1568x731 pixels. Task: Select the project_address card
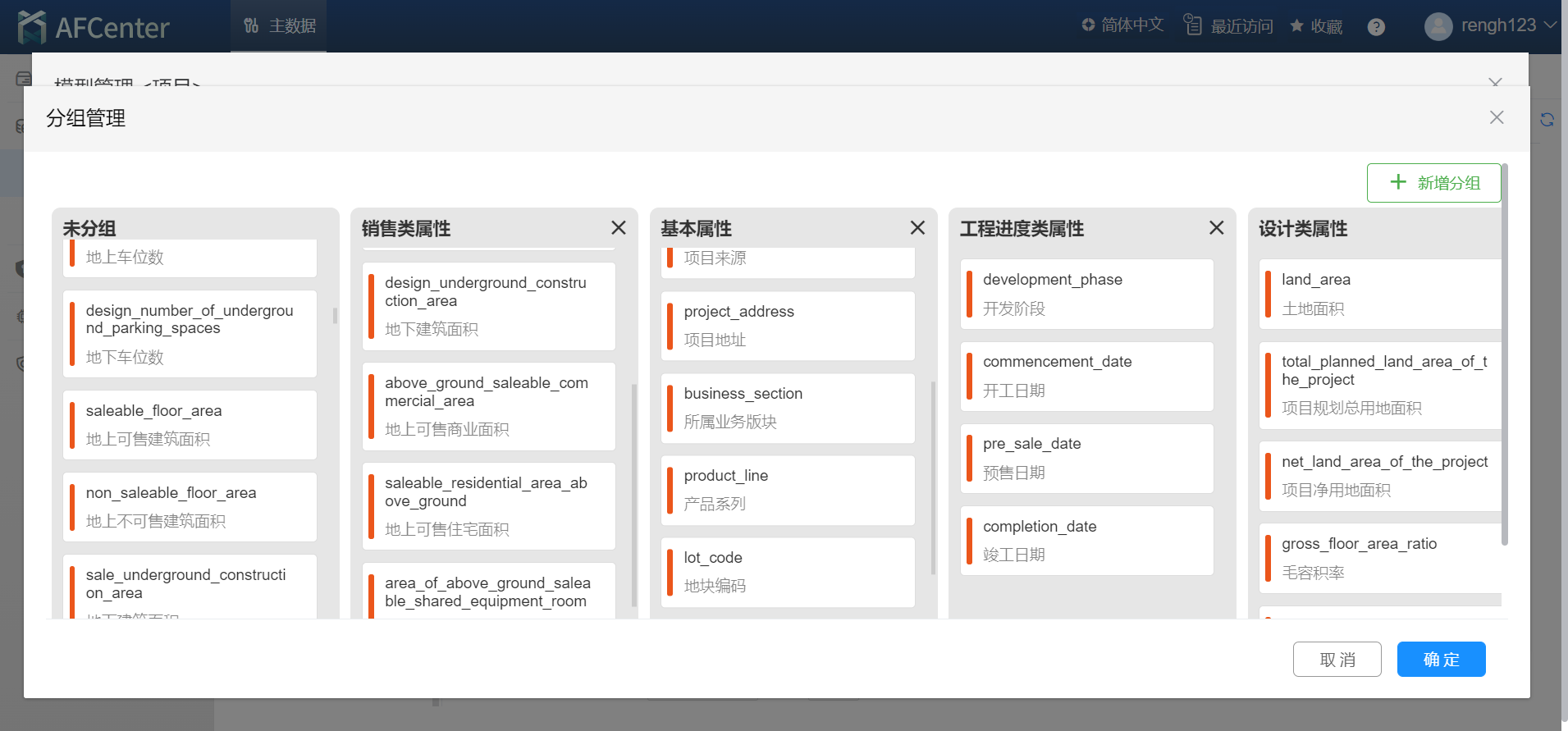click(x=788, y=326)
